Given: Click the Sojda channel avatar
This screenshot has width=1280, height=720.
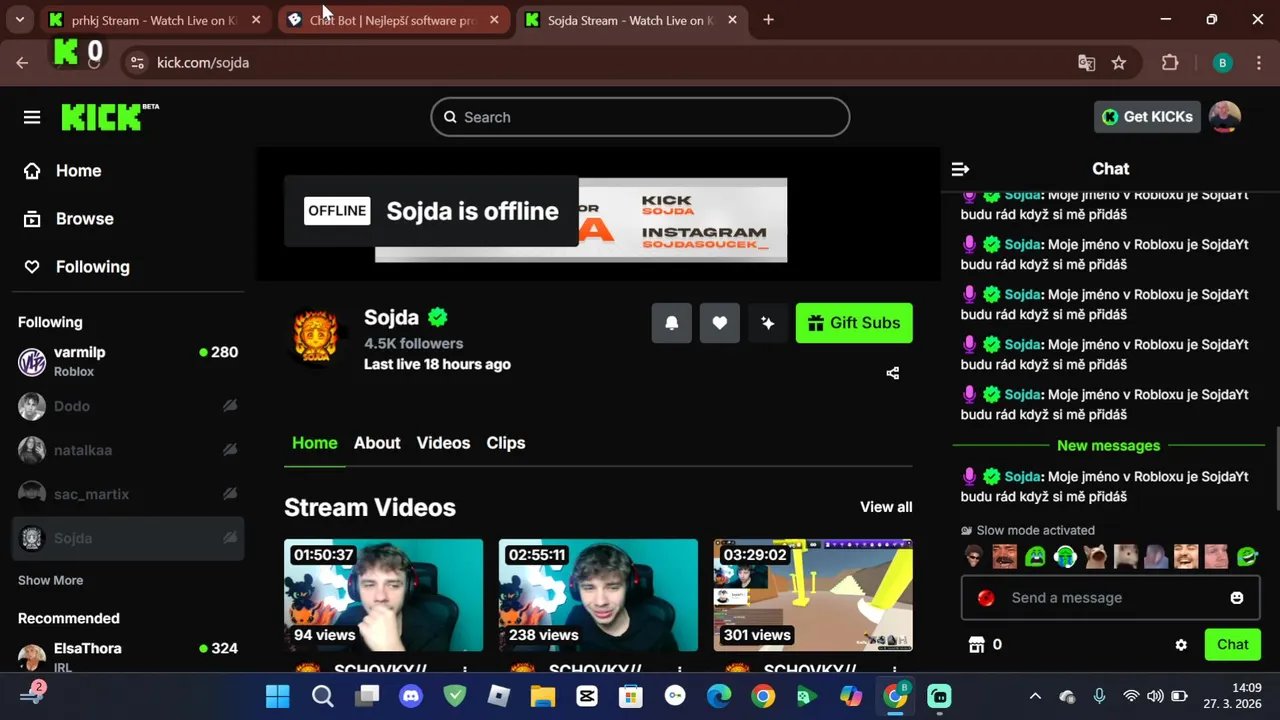Looking at the screenshot, I should (316, 335).
